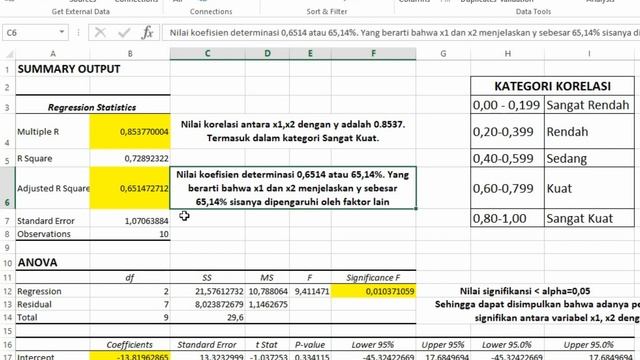Select the Significance F header cell

[373, 278]
